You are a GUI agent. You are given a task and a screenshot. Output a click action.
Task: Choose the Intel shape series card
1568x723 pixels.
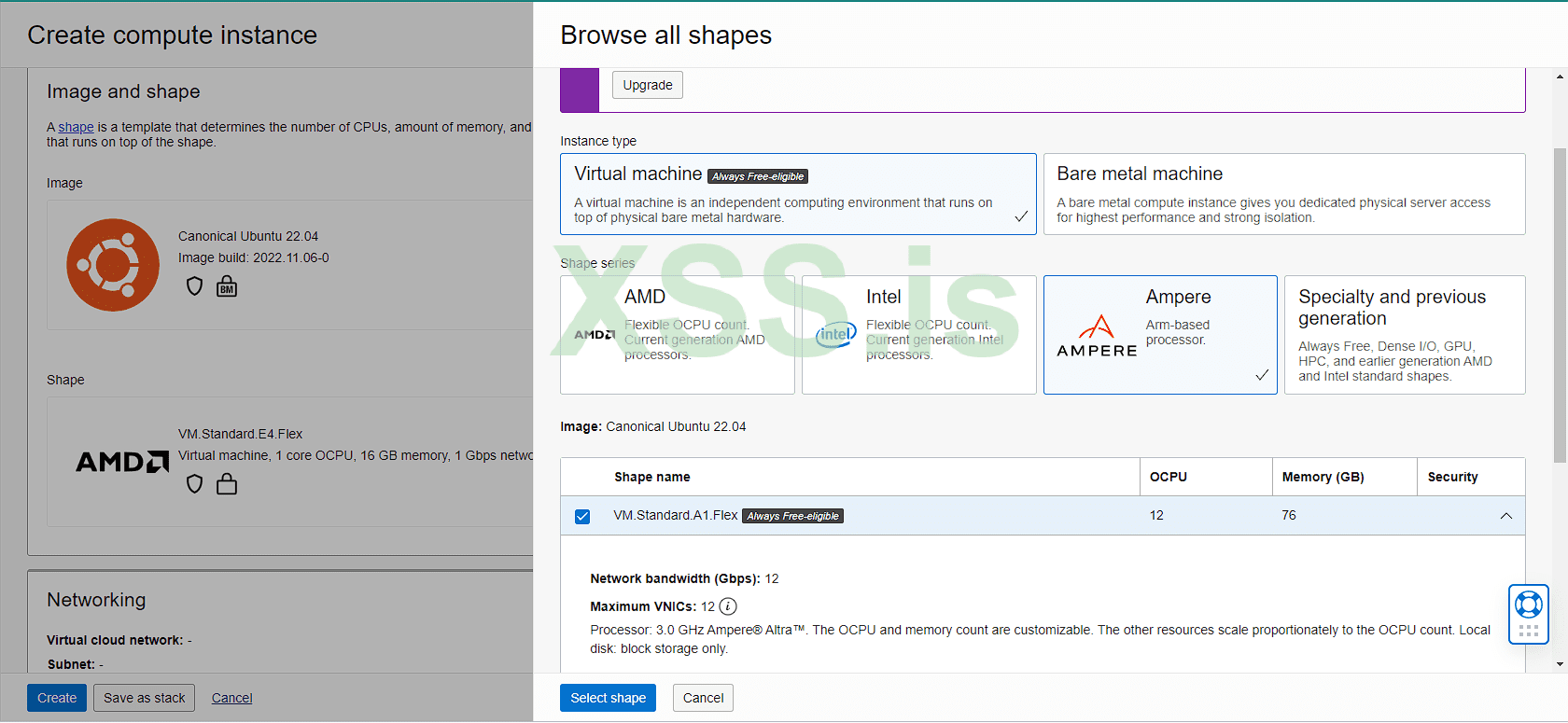point(919,335)
